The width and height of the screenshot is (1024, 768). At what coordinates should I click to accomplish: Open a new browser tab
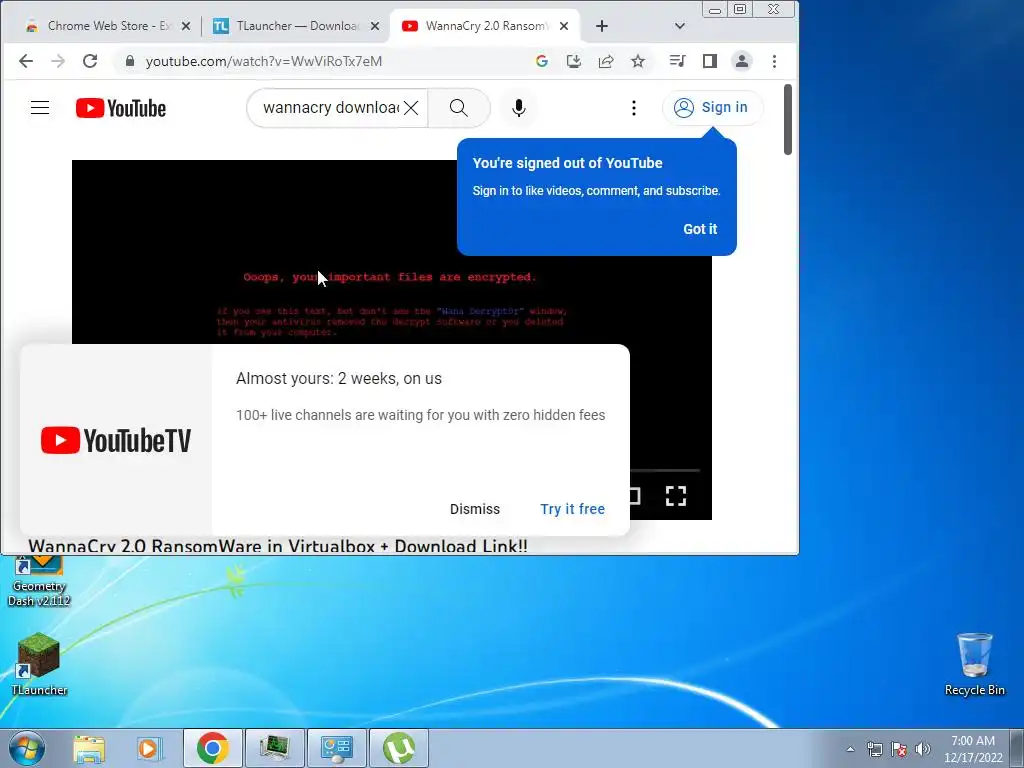(x=602, y=26)
